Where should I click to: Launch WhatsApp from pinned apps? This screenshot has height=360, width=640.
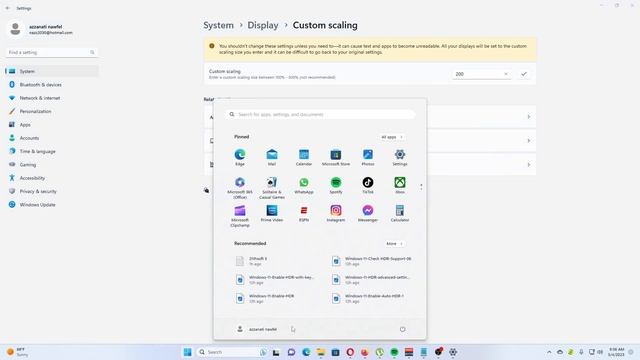(x=304, y=185)
